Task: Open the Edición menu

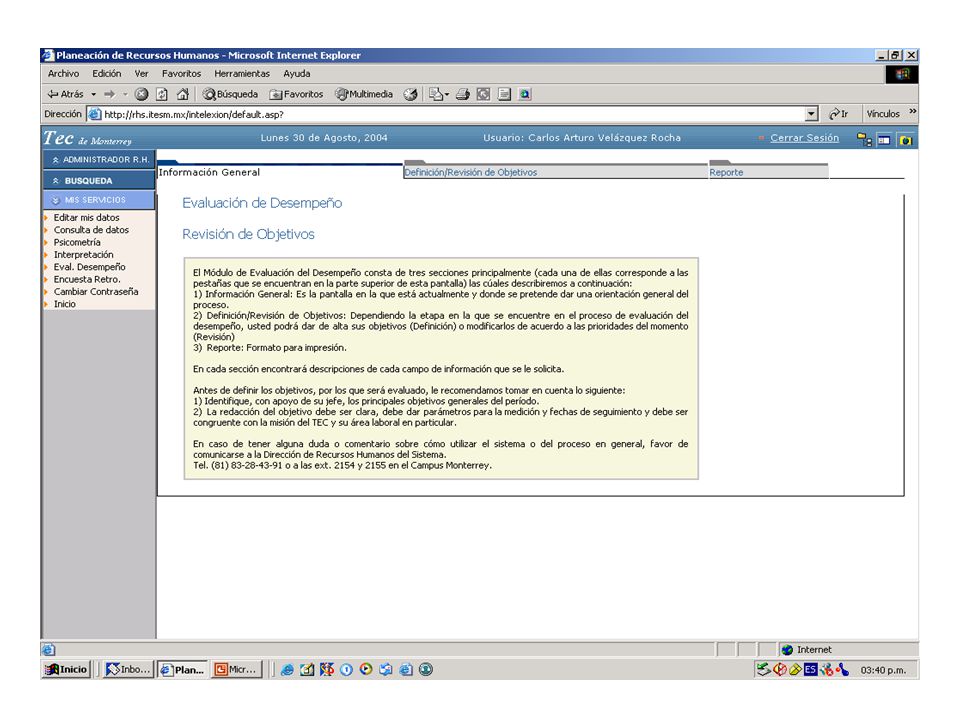Action: pyautogui.click(x=107, y=73)
